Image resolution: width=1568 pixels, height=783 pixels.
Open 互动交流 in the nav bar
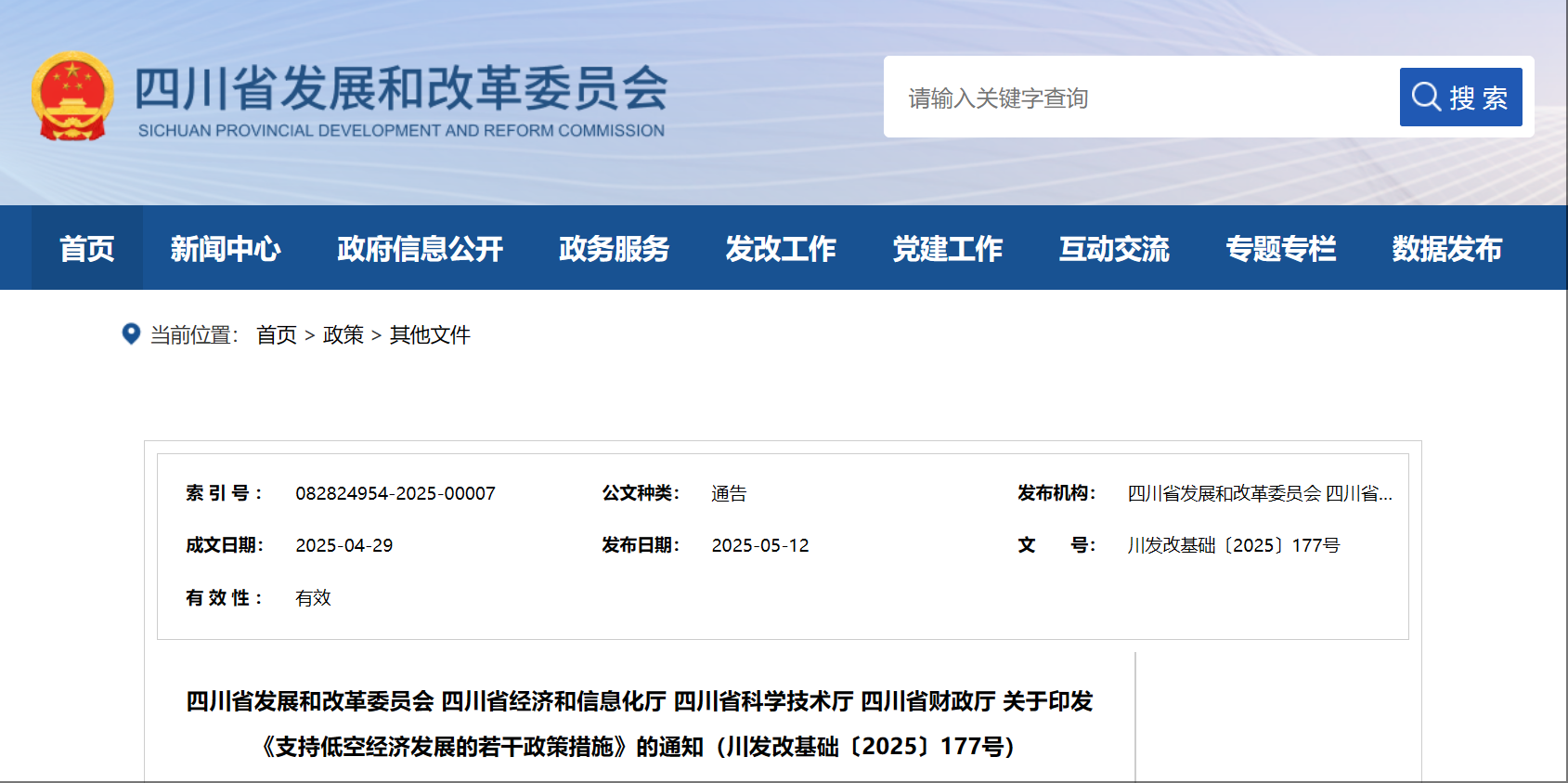point(1114,249)
